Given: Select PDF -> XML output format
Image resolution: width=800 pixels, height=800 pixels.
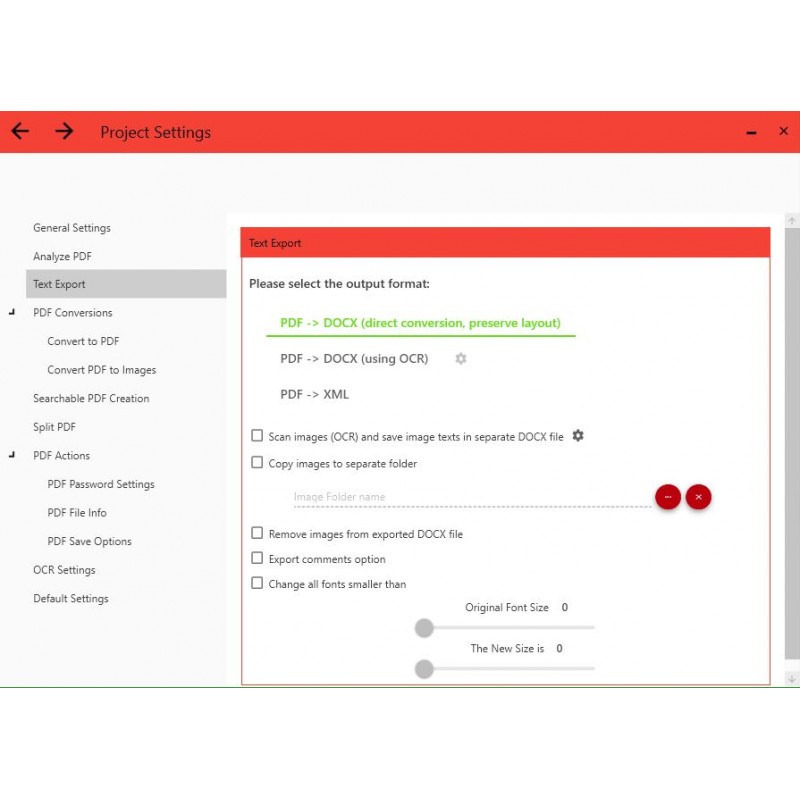Looking at the screenshot, I should pos(314,394).
